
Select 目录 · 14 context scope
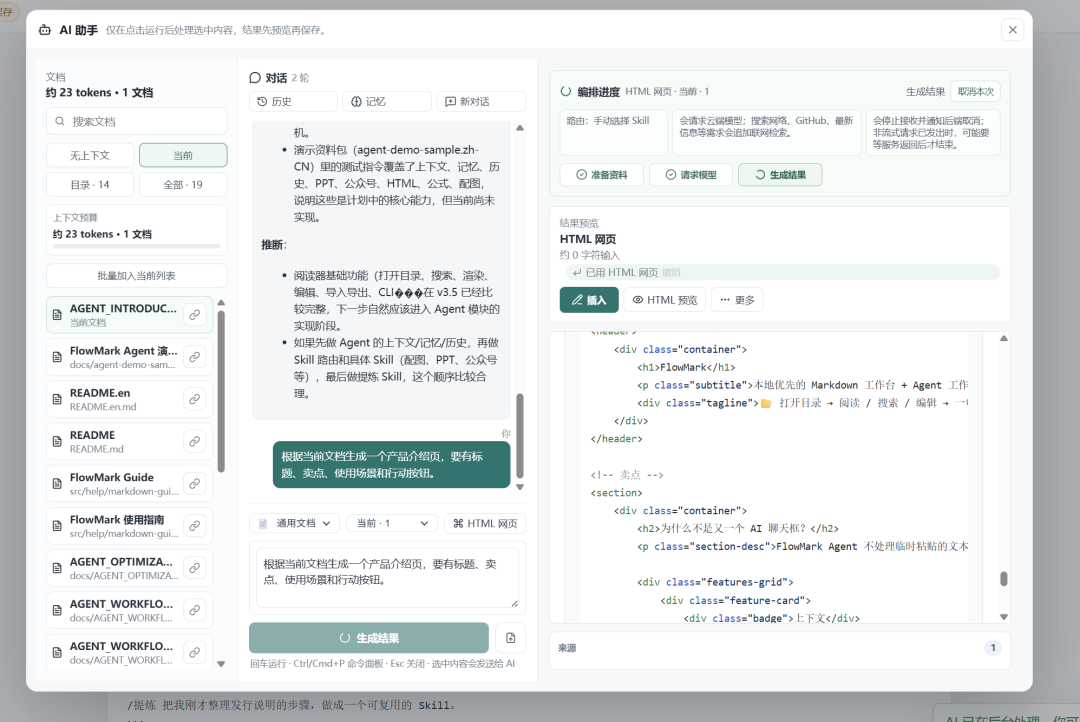pyautogui.click(x=90, y=185)
